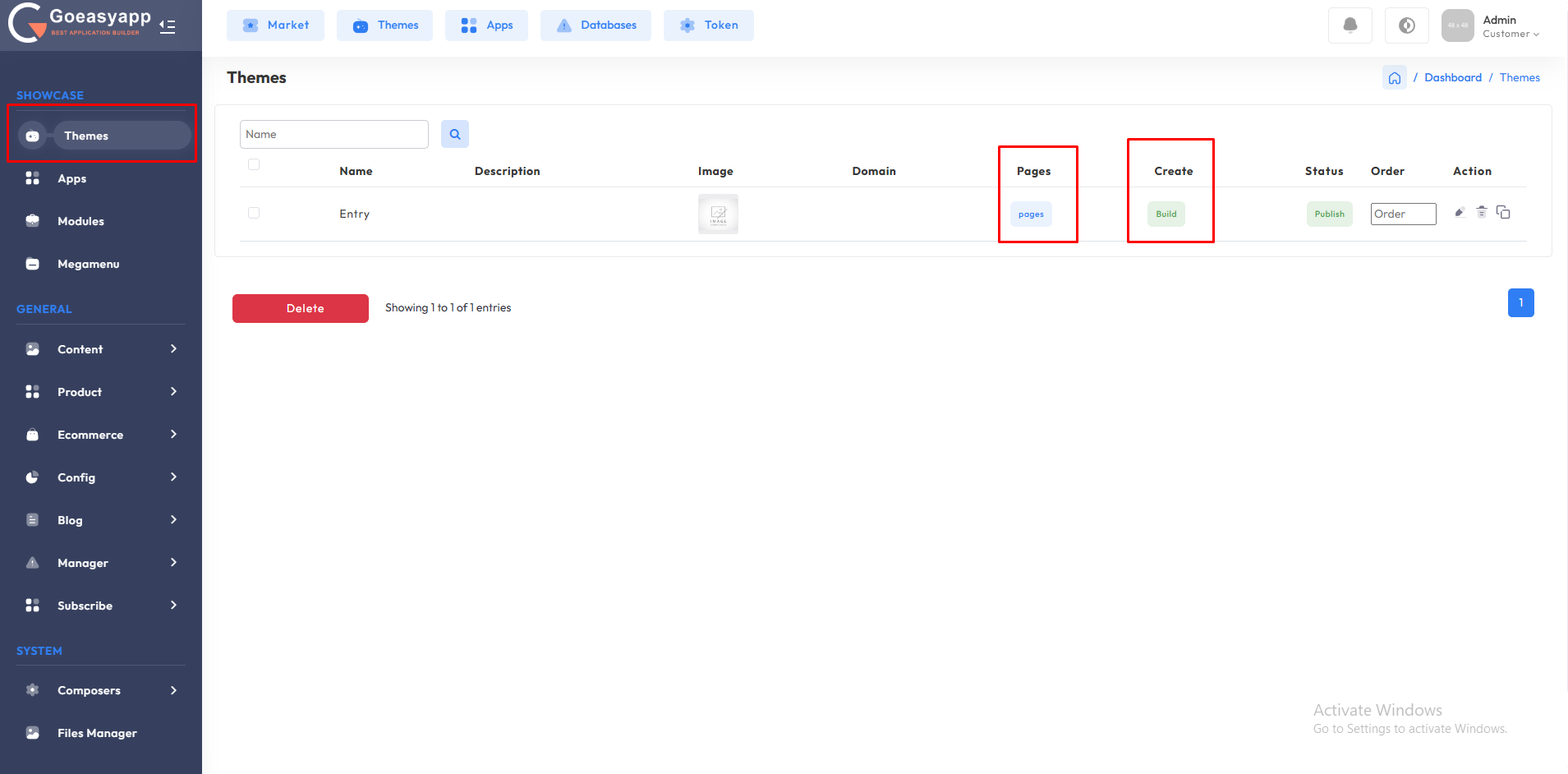Open the Databases tab in top navigation
Screen dimensions: 1568x774
[595, 25]
